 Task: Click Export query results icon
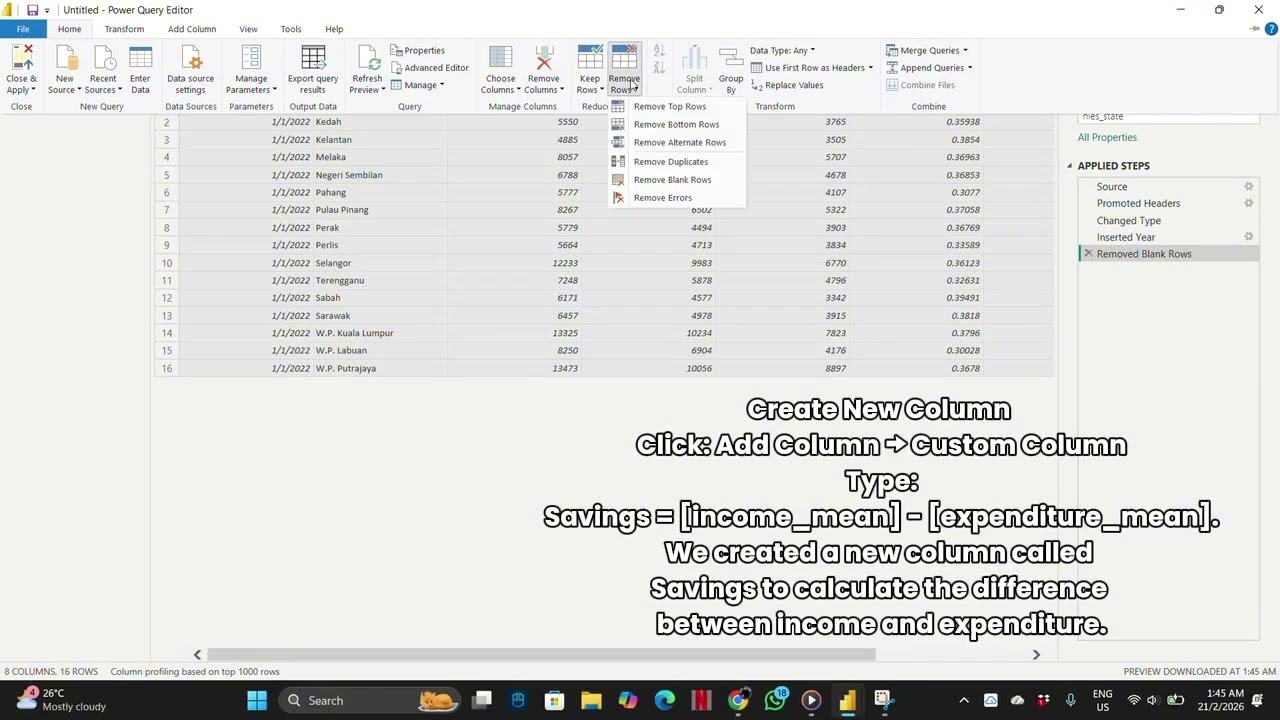(313, 58)
